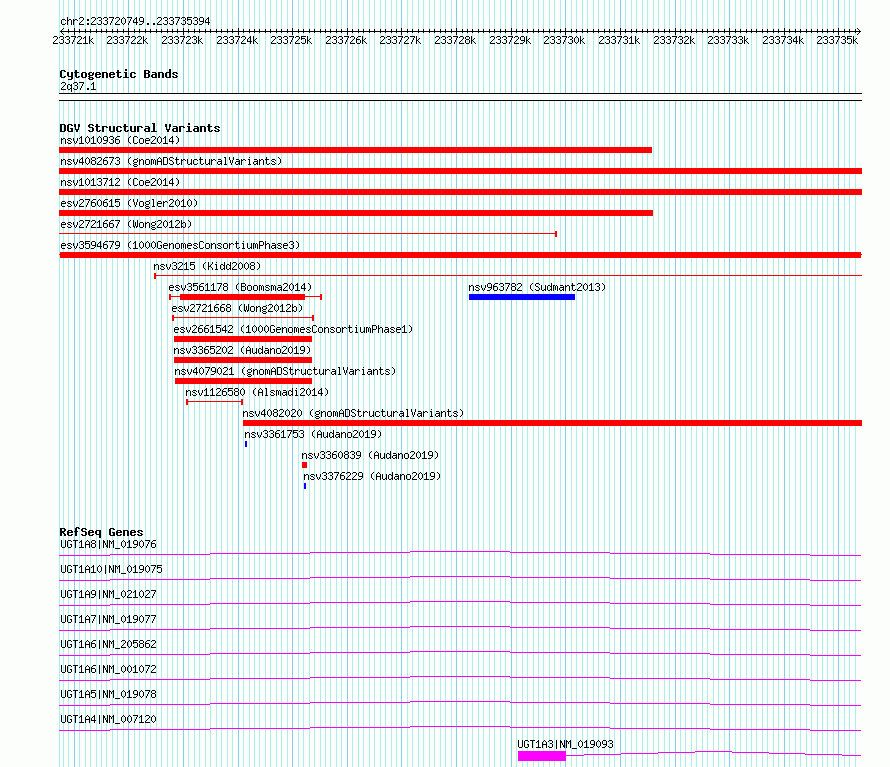Click the magenta UGT1A3 exon block
This screenshot has height=767, width=890.
pyautogui.click(x=542, y=756)
